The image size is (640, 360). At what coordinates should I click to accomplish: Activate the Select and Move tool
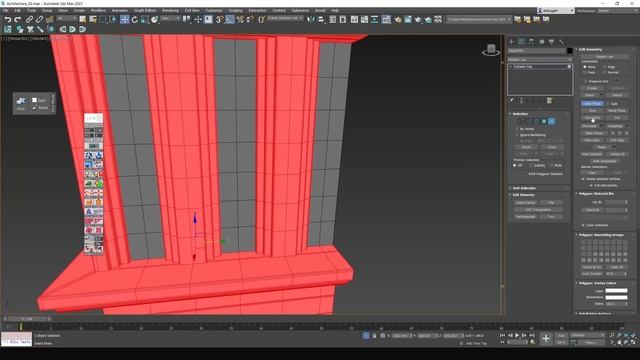(124, 19)
